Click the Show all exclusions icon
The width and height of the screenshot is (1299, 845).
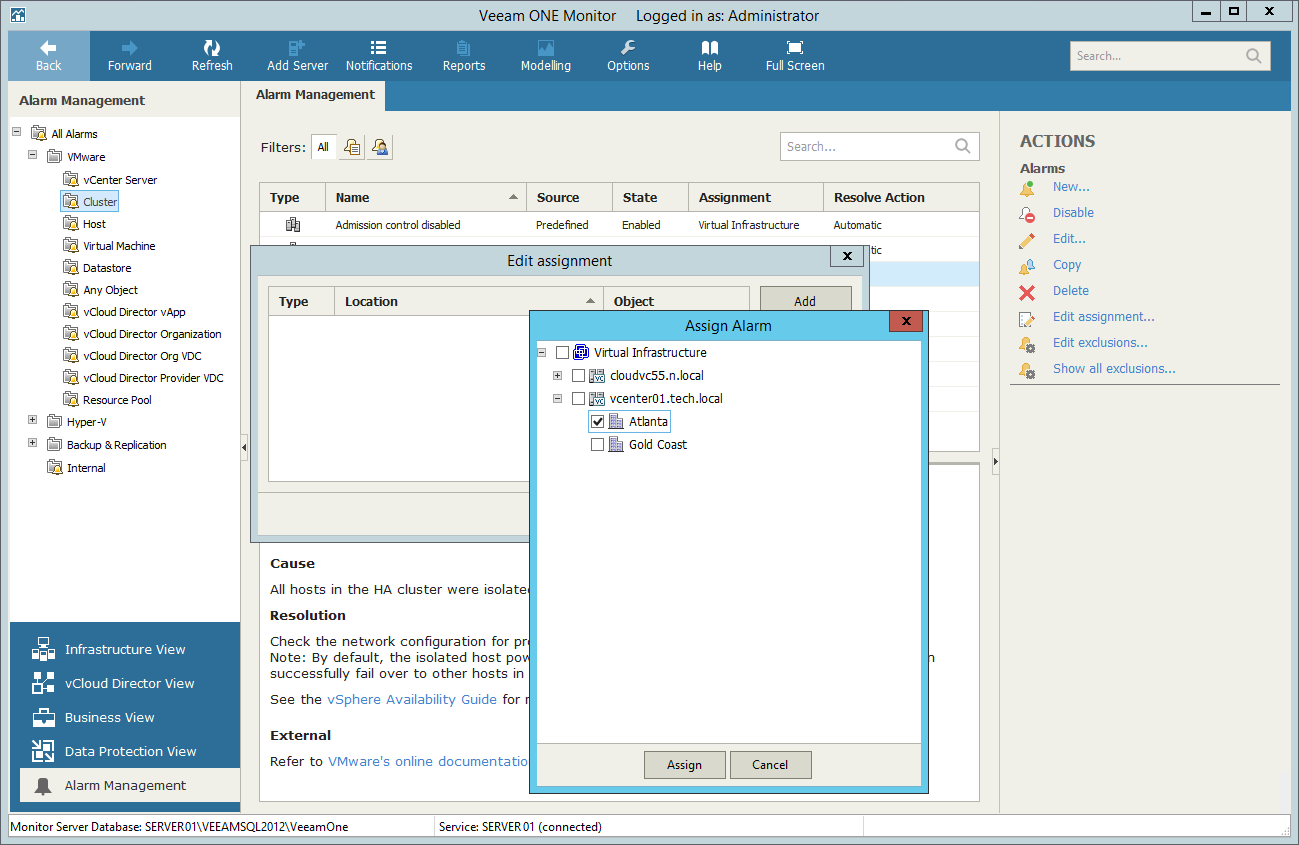pyautogui.click(x=1027, y=370)
